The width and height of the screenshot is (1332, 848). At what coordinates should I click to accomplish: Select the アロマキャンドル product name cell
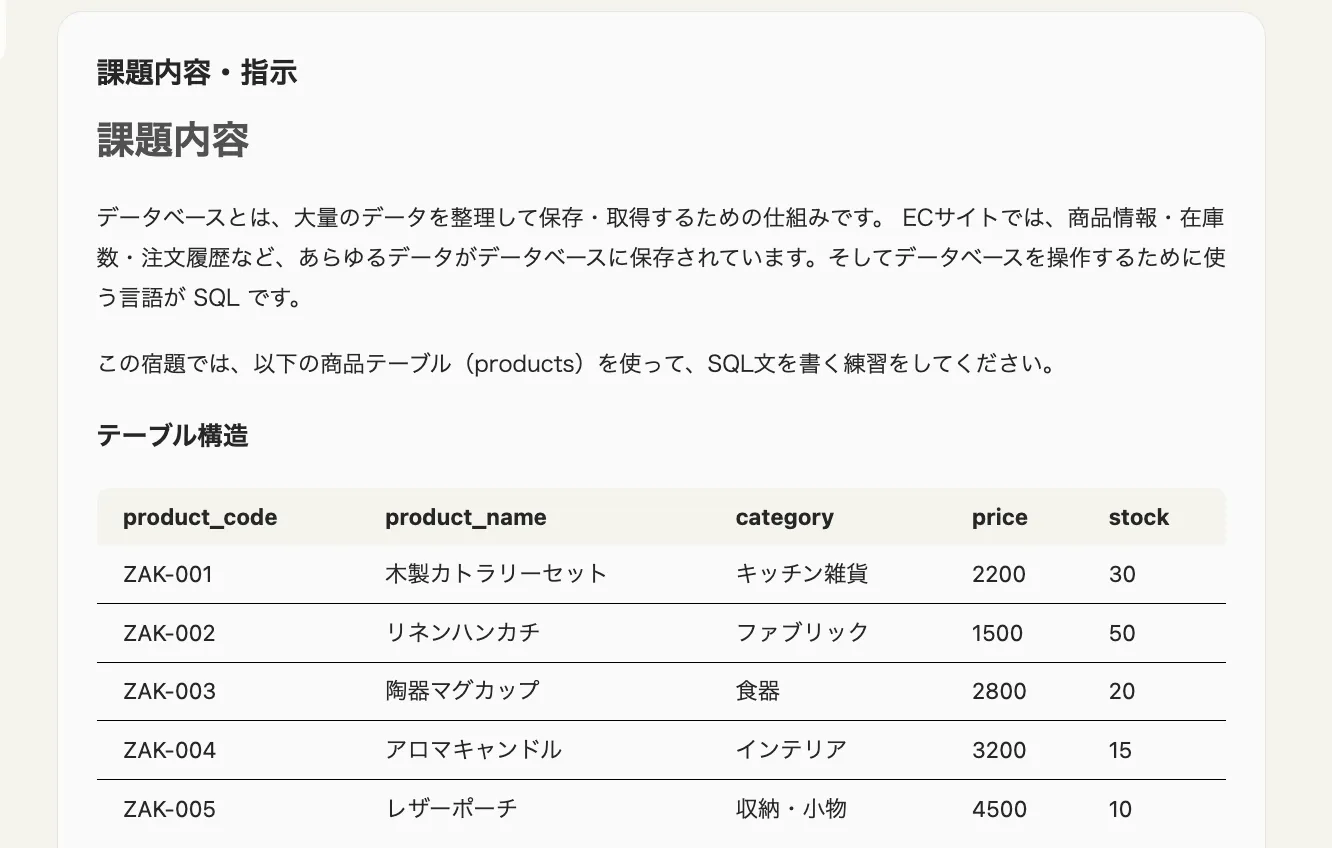click(x=473, y=750)
